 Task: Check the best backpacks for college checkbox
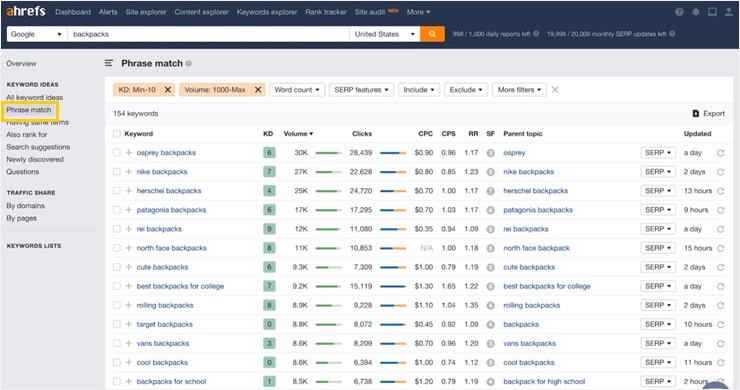[117, 286]
